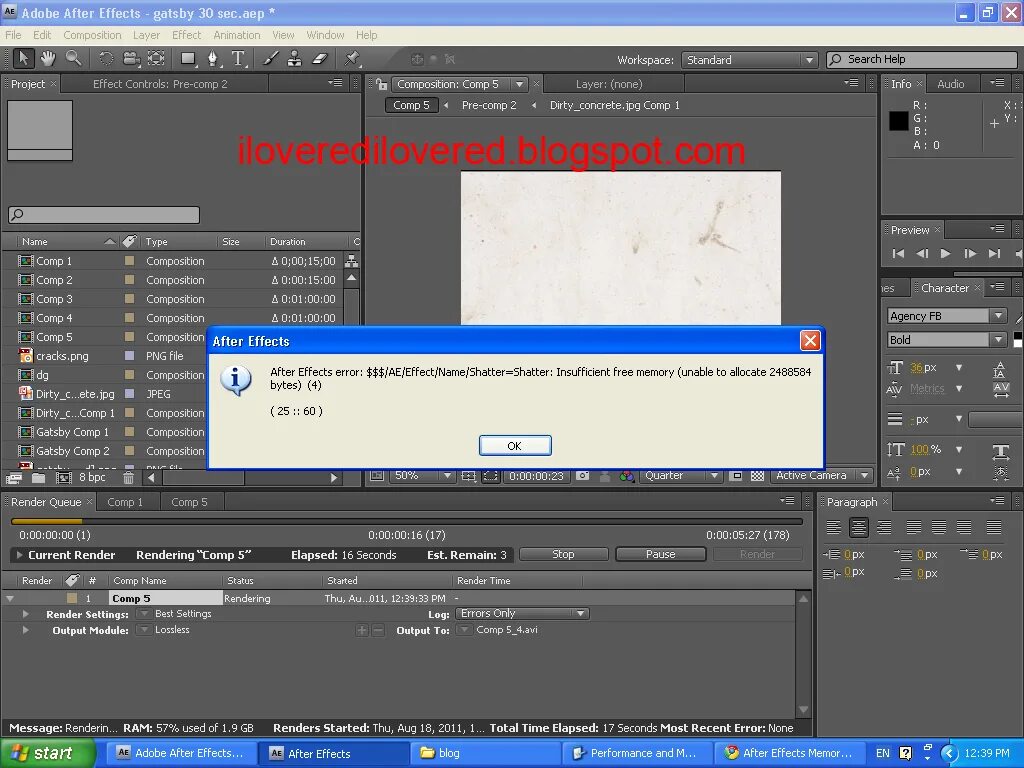Click the delete trash icon in Project panel
The width and height of the screenshot is (1024, 768).
click(x=129, y=478)
